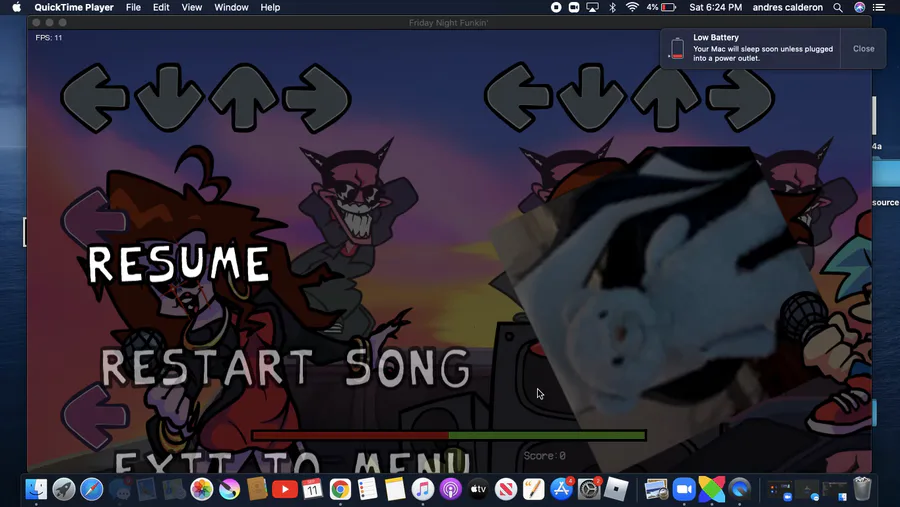The image size is (900, 507).
Task: Open Wi-Fi status menu
Action: coord(632,7)
